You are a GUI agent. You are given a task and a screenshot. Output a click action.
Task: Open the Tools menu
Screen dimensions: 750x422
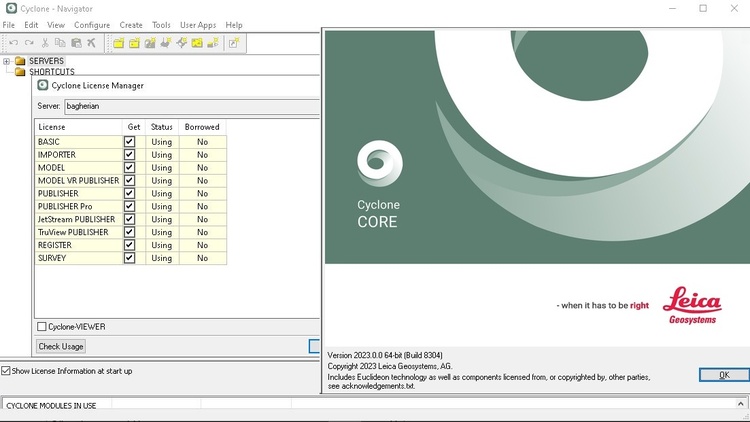click(x=161, y=25)
